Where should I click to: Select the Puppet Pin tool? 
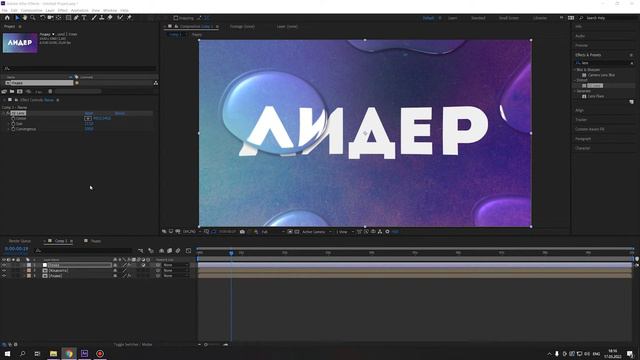(x=129, y=18)
